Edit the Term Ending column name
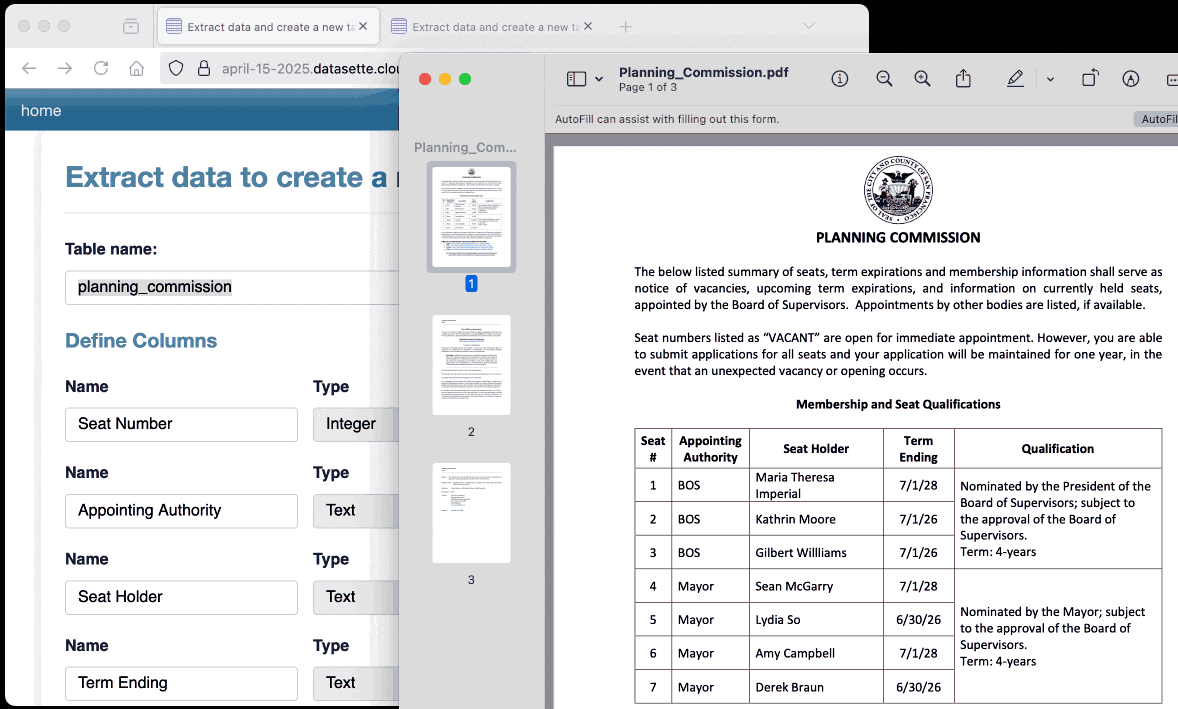 click(x=181, y=683)
